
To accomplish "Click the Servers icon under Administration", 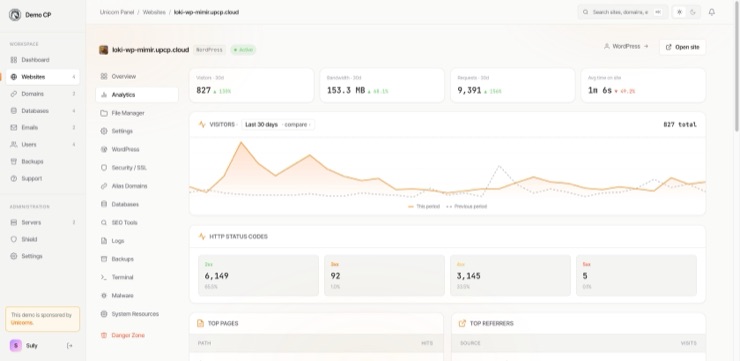I will pos(14,222).
